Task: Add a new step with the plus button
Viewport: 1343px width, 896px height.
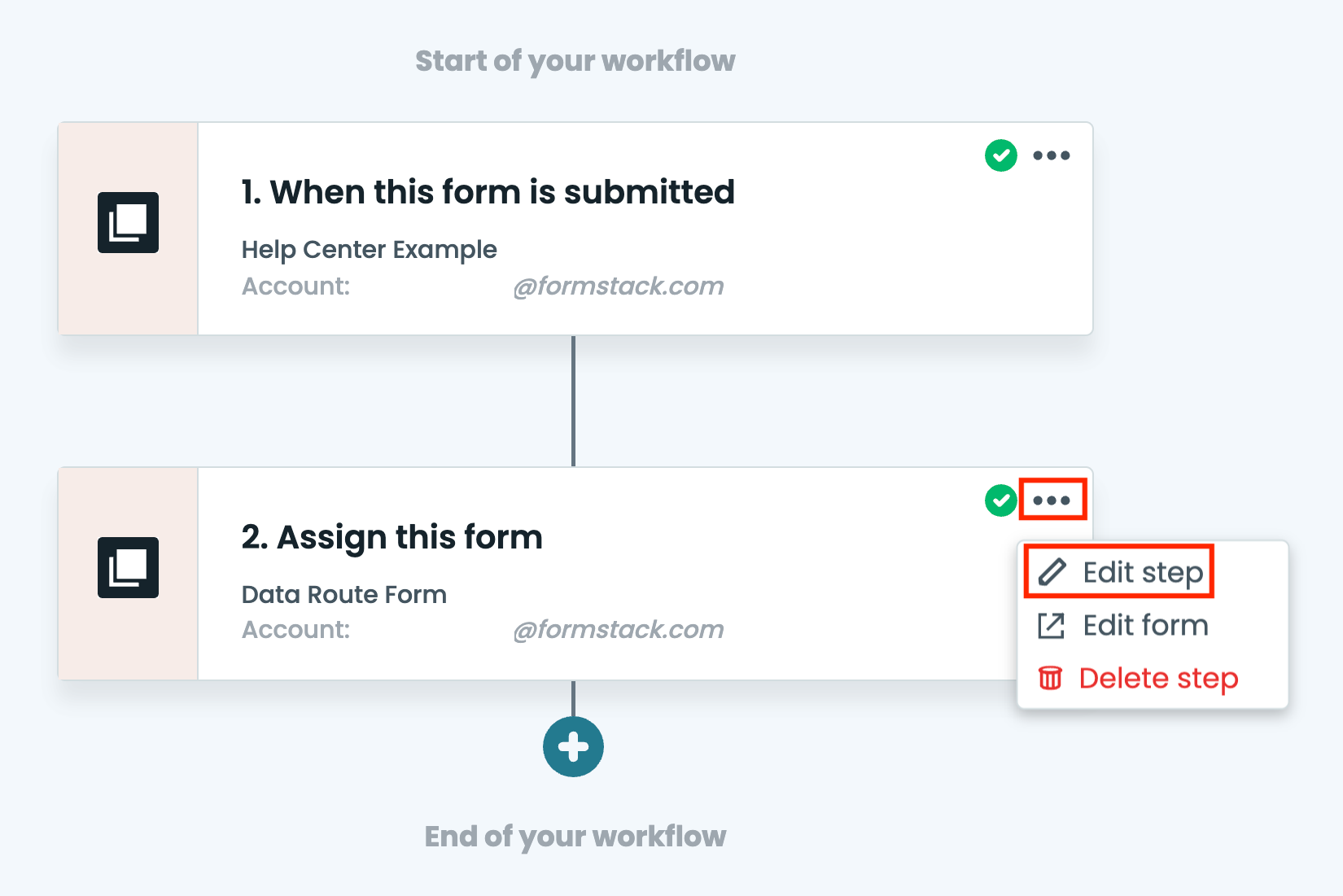Action: pyautogui.click(x=573, y=746)
